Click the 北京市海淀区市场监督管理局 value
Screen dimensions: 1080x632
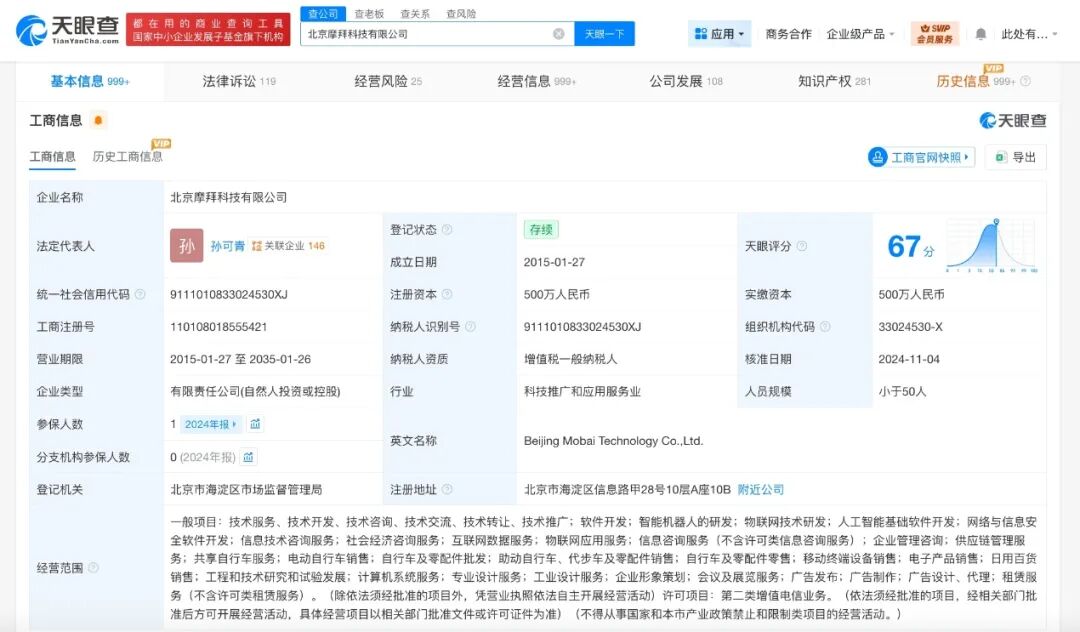[x=246, y=489]
